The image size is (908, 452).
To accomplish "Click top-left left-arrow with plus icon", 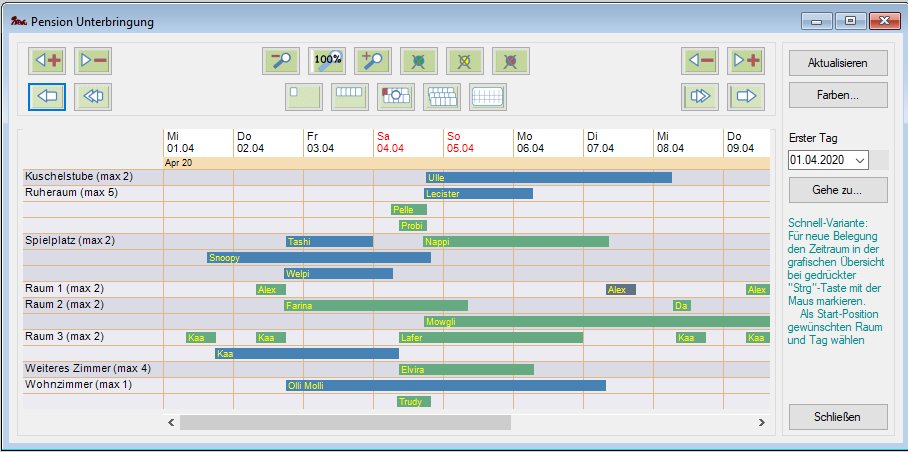I will coord(47,61).
